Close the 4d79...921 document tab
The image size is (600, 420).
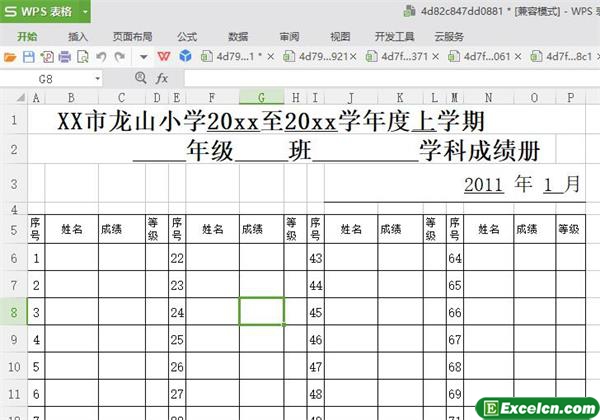click(x=353, y=57)
